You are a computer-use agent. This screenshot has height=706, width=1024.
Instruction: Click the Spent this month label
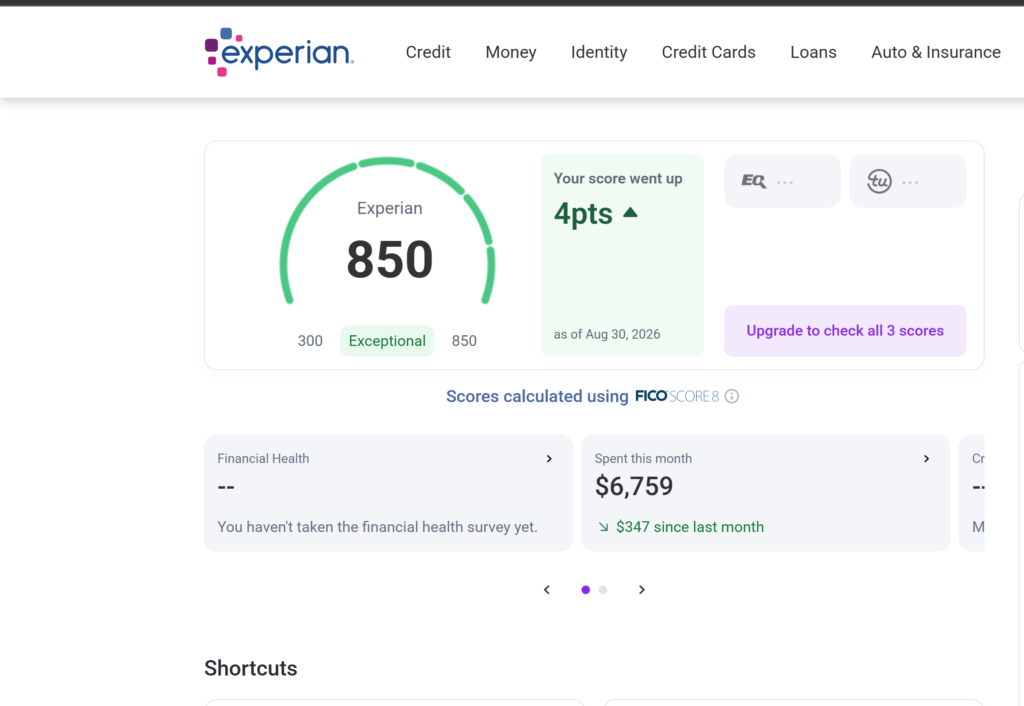(643, 458)
